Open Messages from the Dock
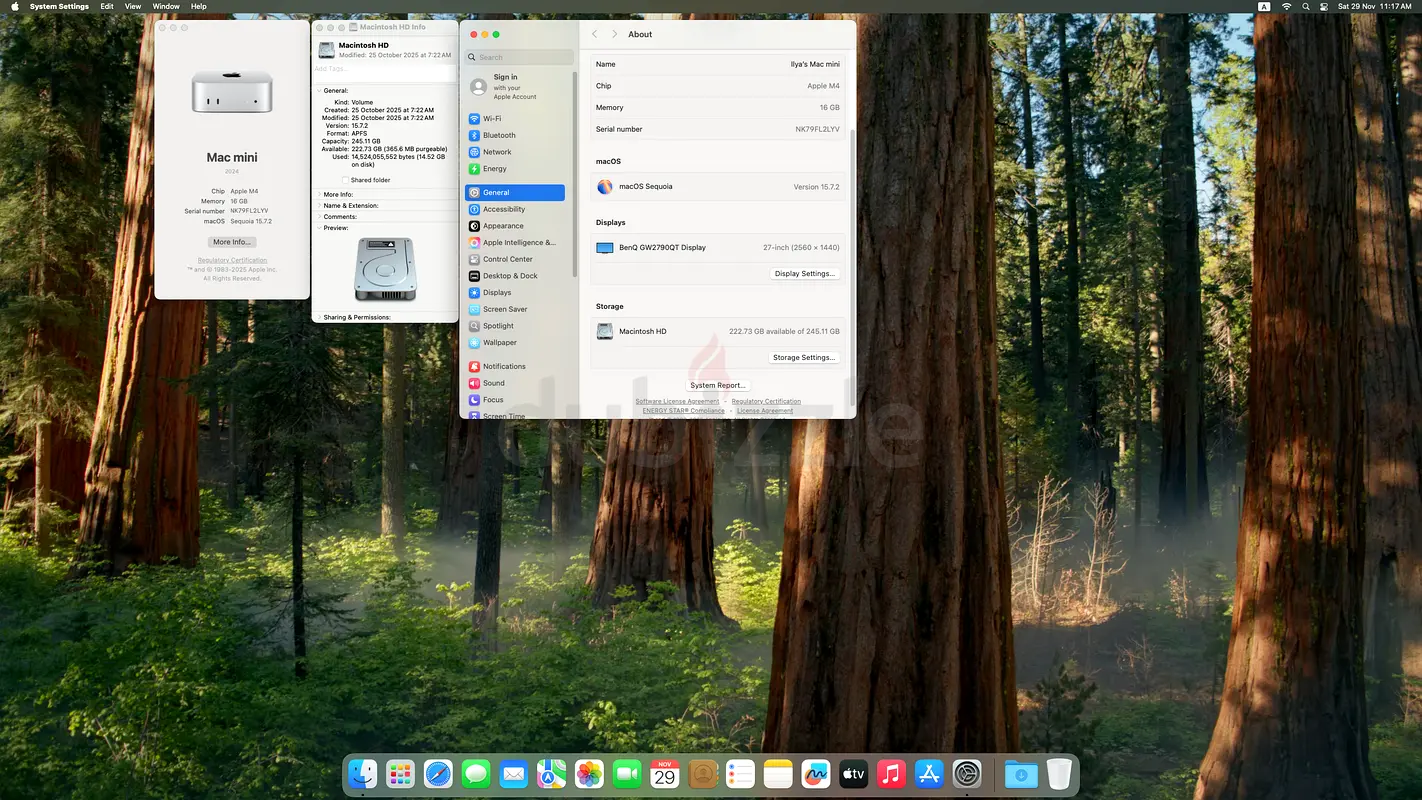Image resolution: width=1422 pixels, height=800 pixels. point(476,774)
